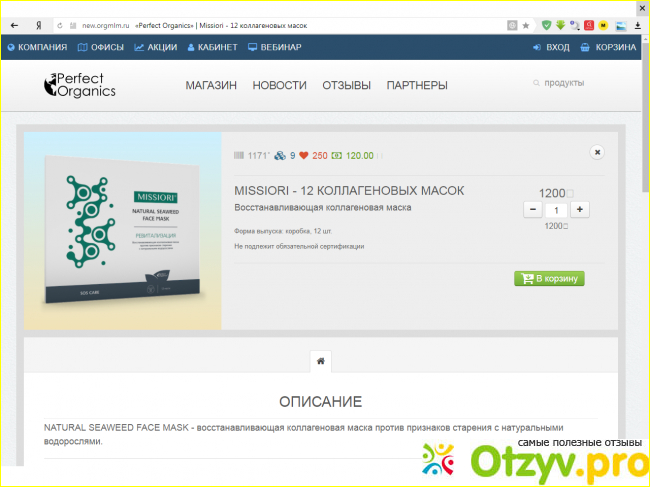Screen dimensions: 650x487
Task: Click the red heart likes icon
Action: [x=305, y=156]
